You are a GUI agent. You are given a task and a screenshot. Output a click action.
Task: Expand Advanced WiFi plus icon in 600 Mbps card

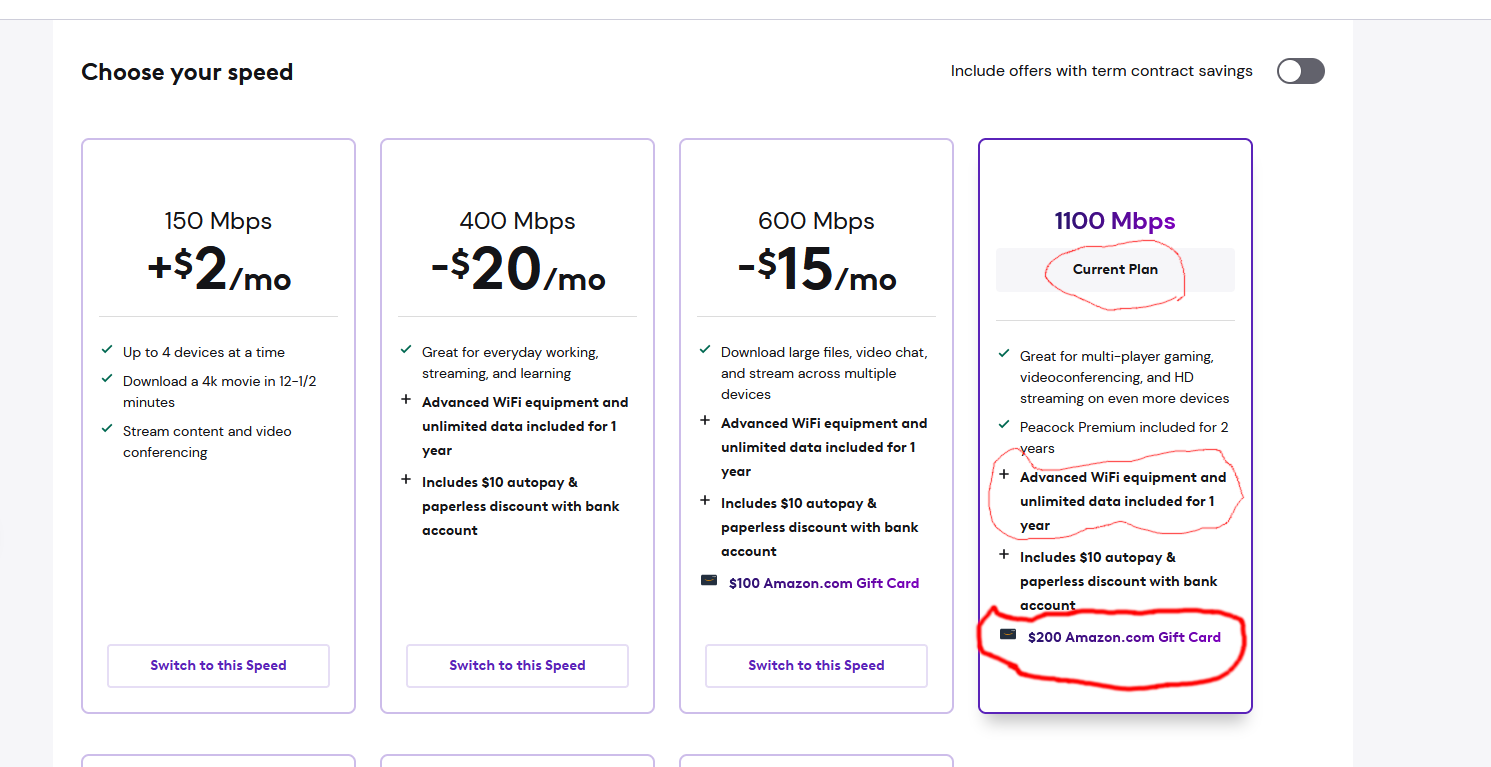point(705,420)
